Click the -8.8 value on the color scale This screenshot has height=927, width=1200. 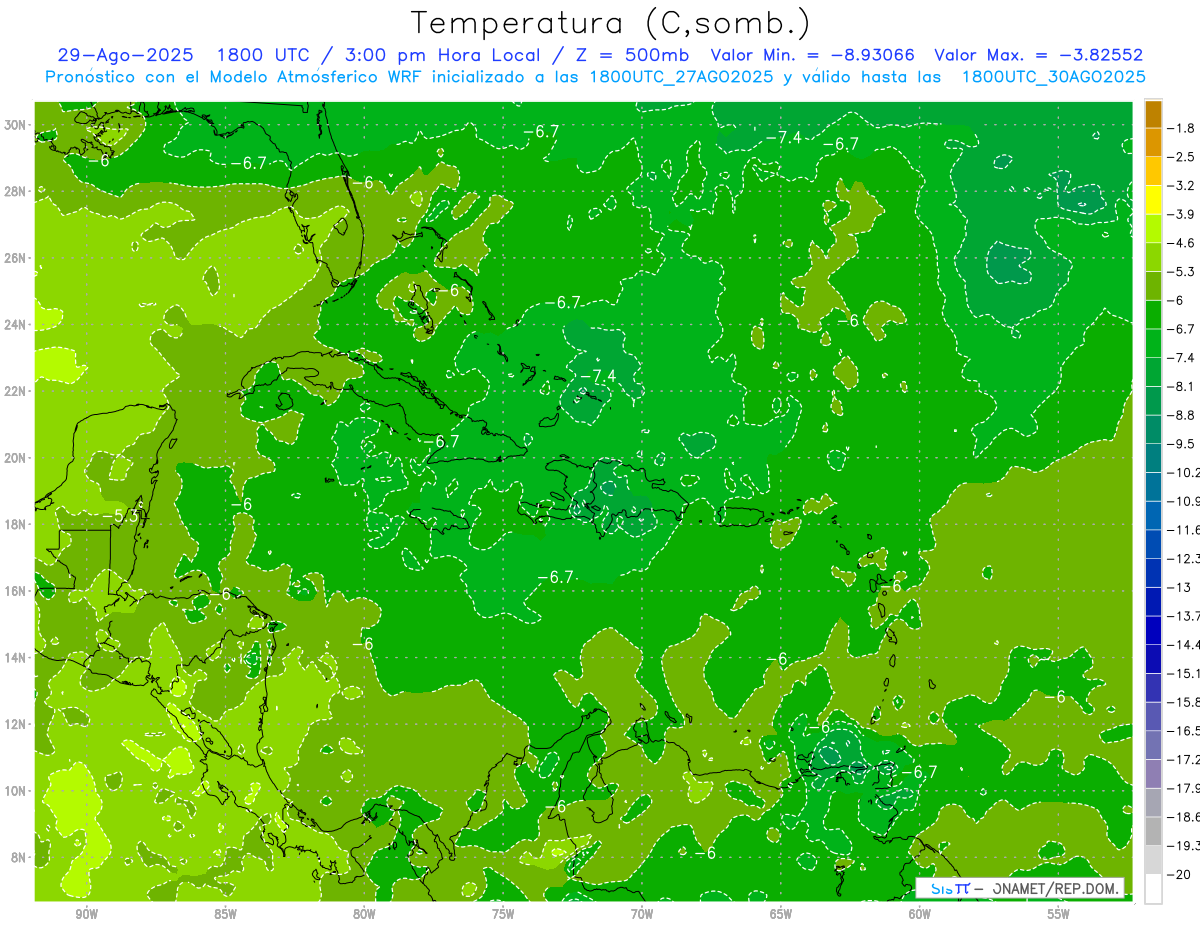[x=1182, y=415]
